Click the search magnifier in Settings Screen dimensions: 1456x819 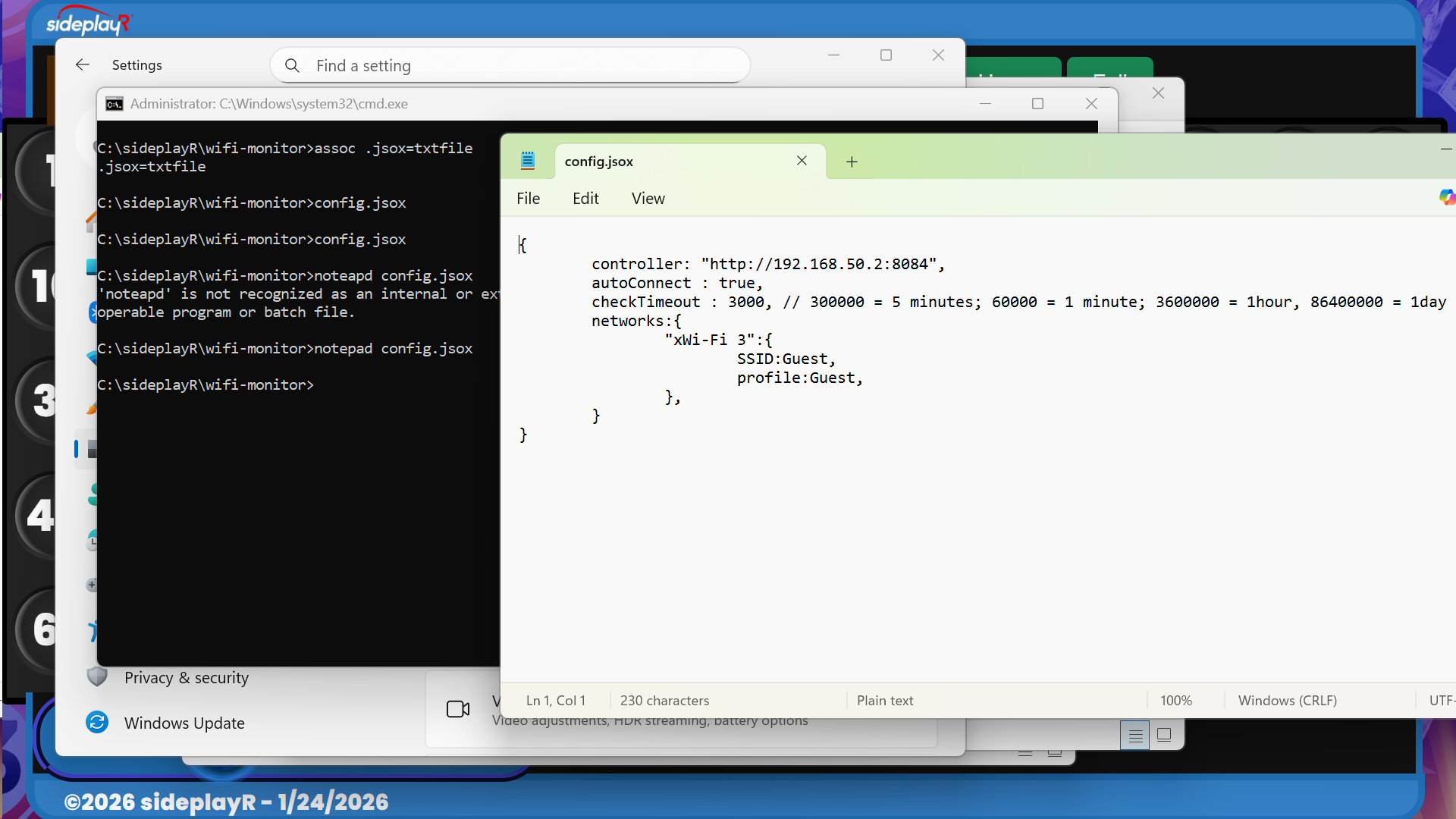(292, 66)
